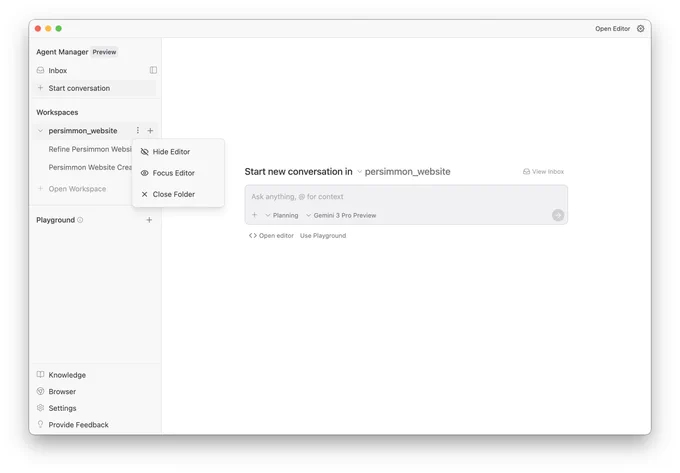The image size is (680, 473).
Task: Click Open Workspace in the sidebar
Action: (72, 189)
